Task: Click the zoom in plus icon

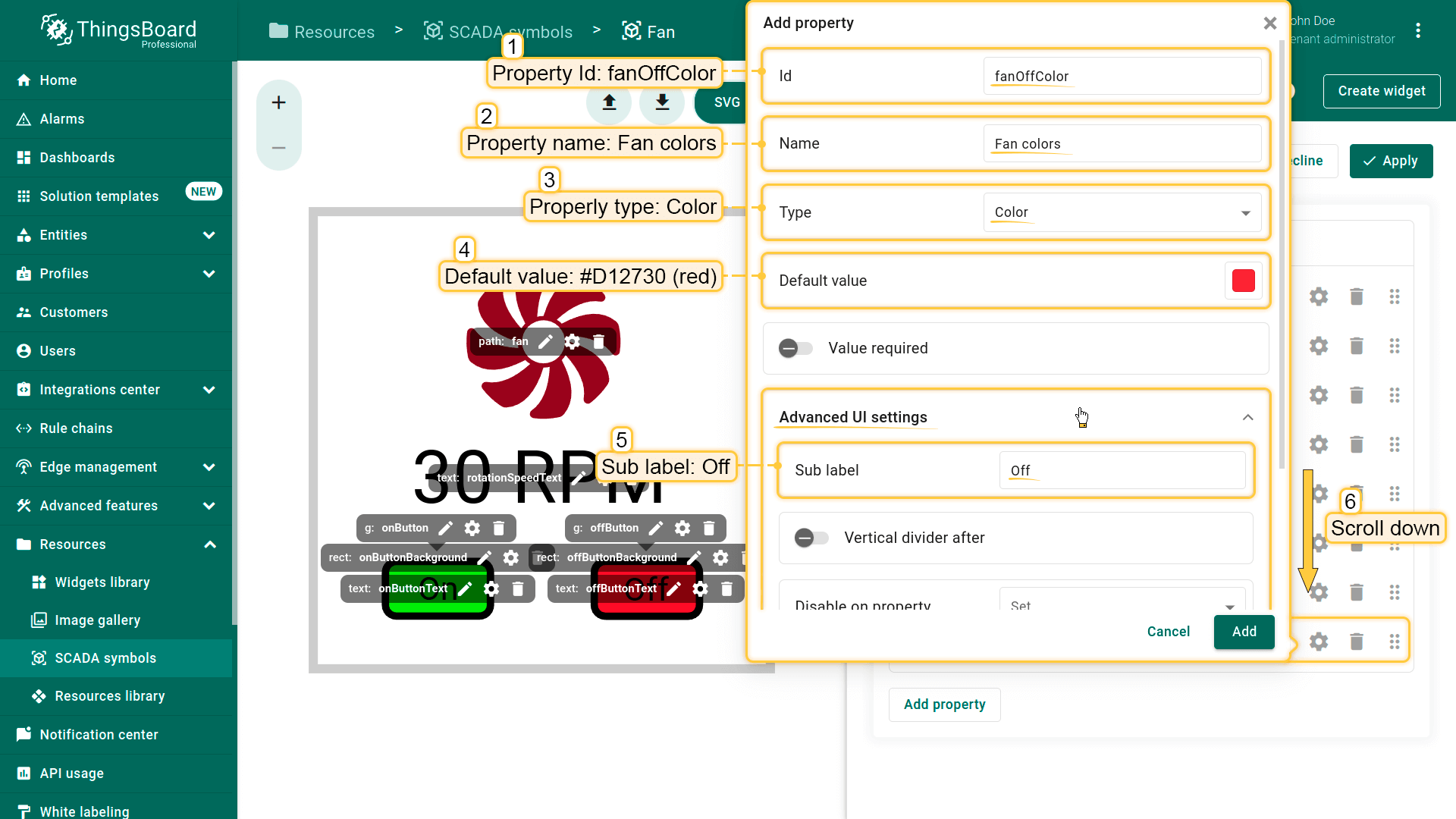Action: [278, 102]
